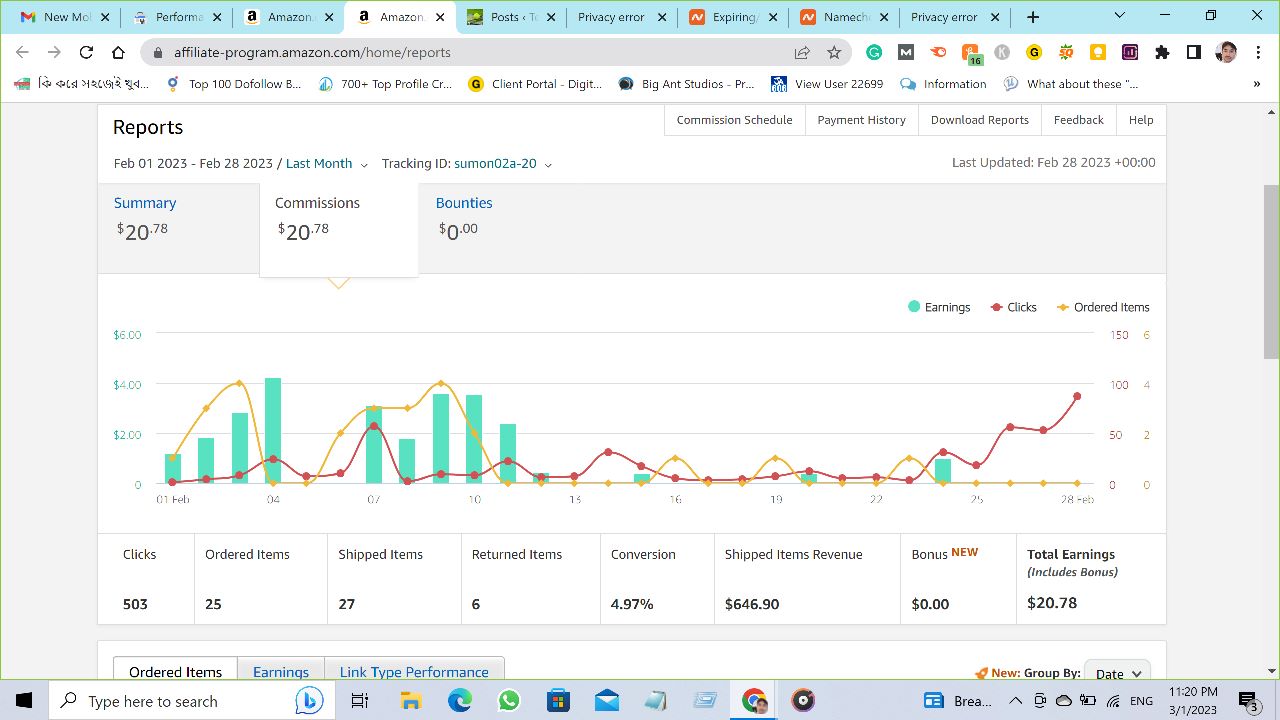Open Microsoft Store from the taskbar
Viewport: 1280px width, 720px height.
(558, 701)
